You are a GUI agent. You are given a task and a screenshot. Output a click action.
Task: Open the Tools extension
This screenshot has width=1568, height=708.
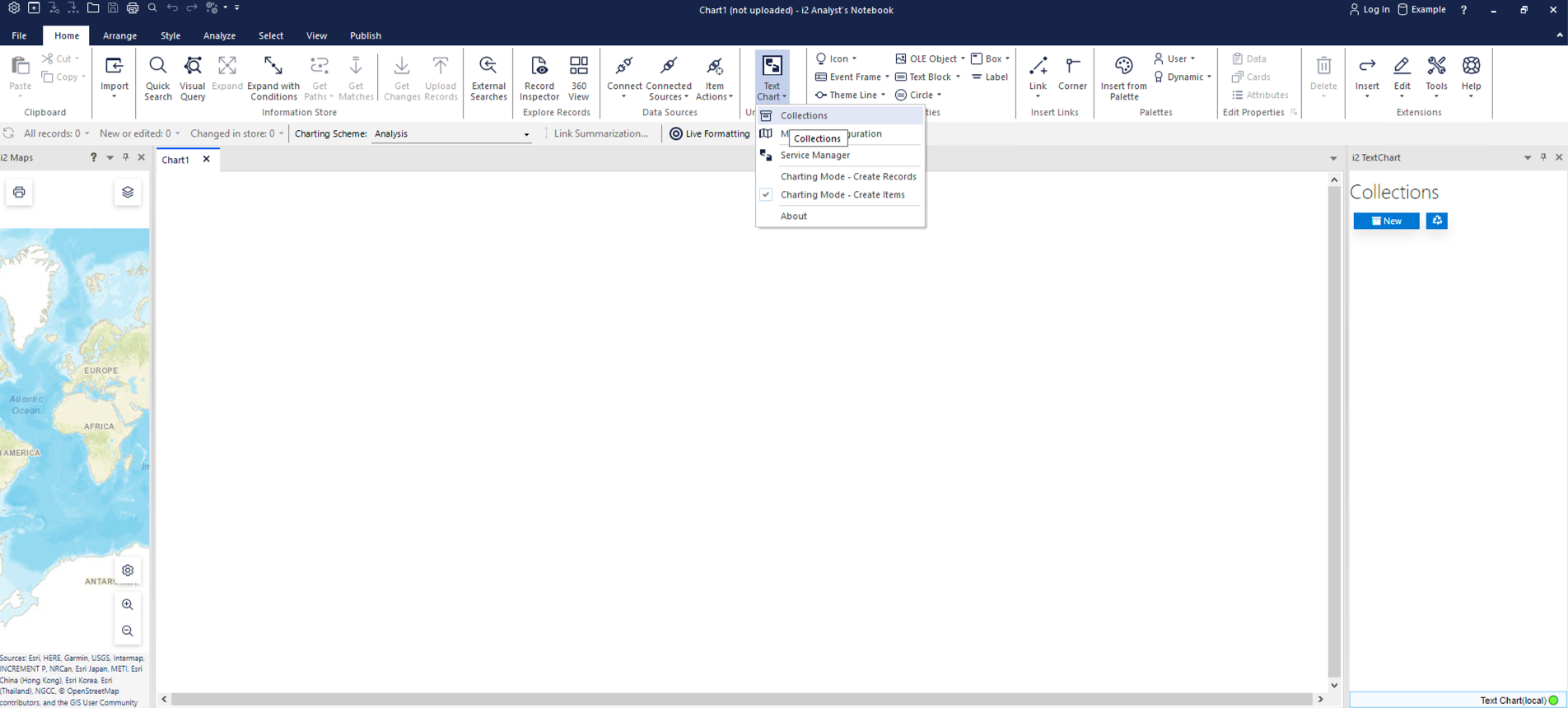[x=1436, y=77]
